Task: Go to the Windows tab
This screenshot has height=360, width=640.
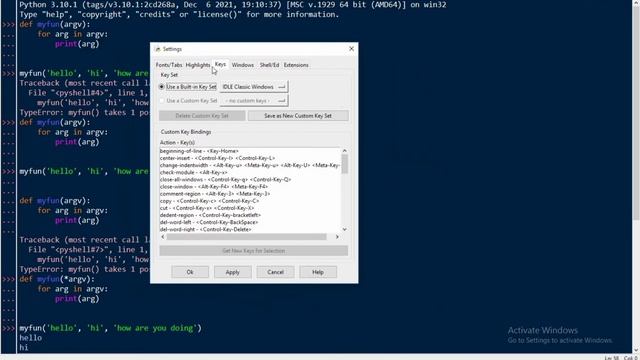Action: (243, 65)
